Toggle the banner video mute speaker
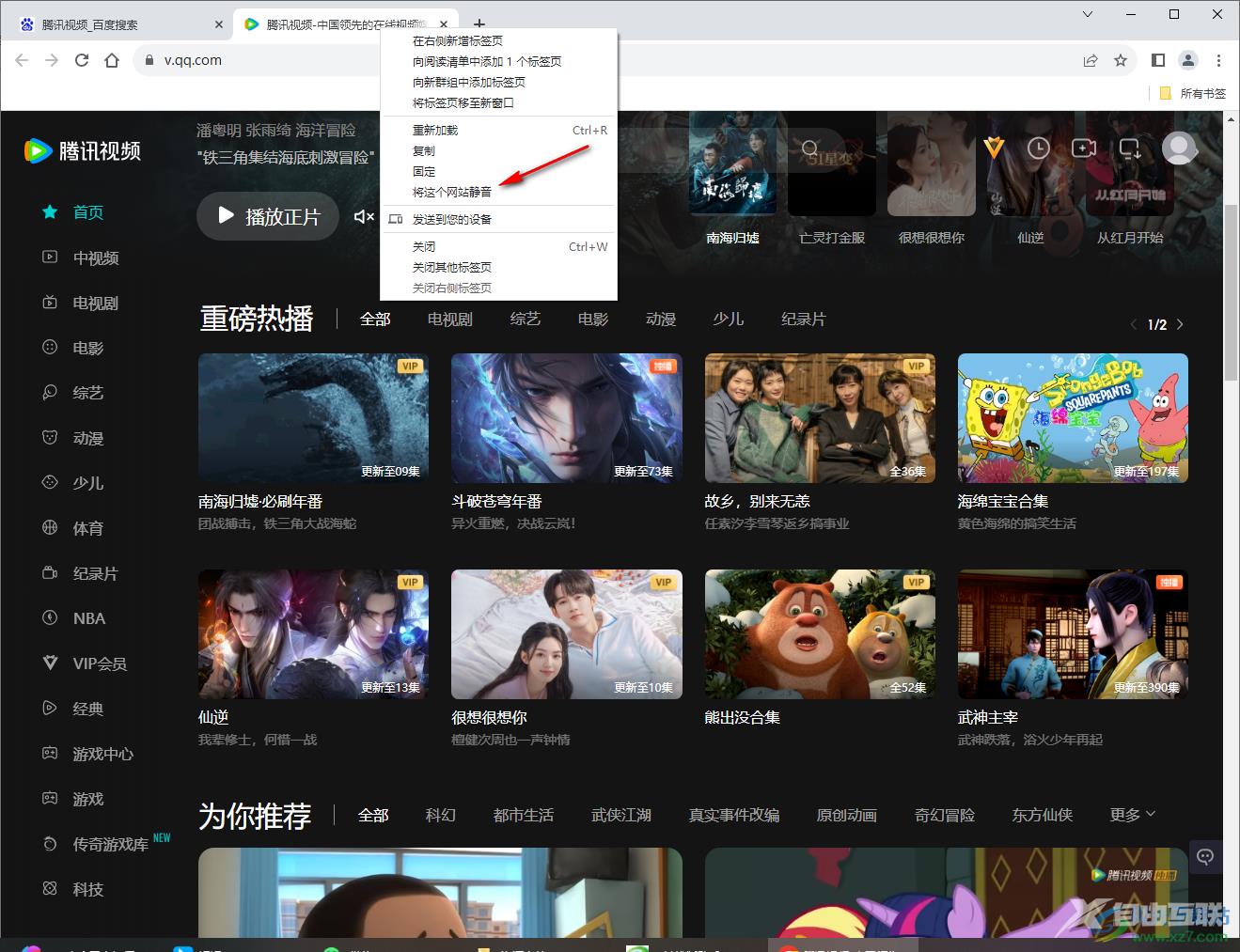The height and width of the screenshot is (952, 1240). tap(364, 217)
